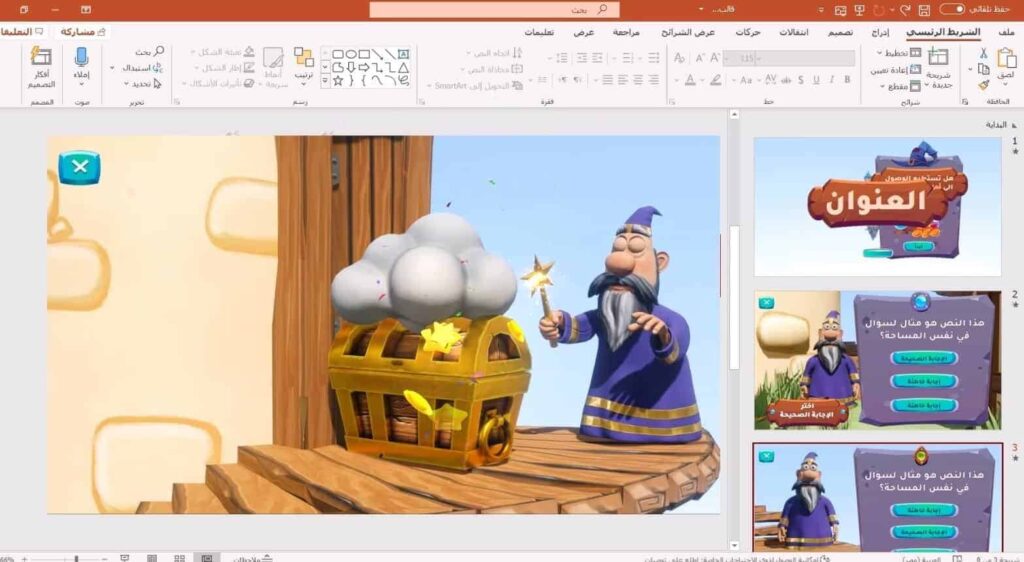Image resolution: width=1024 pixels, height=562 pixels.
Task: Click the New Slide icon
Action: [938, 57]
